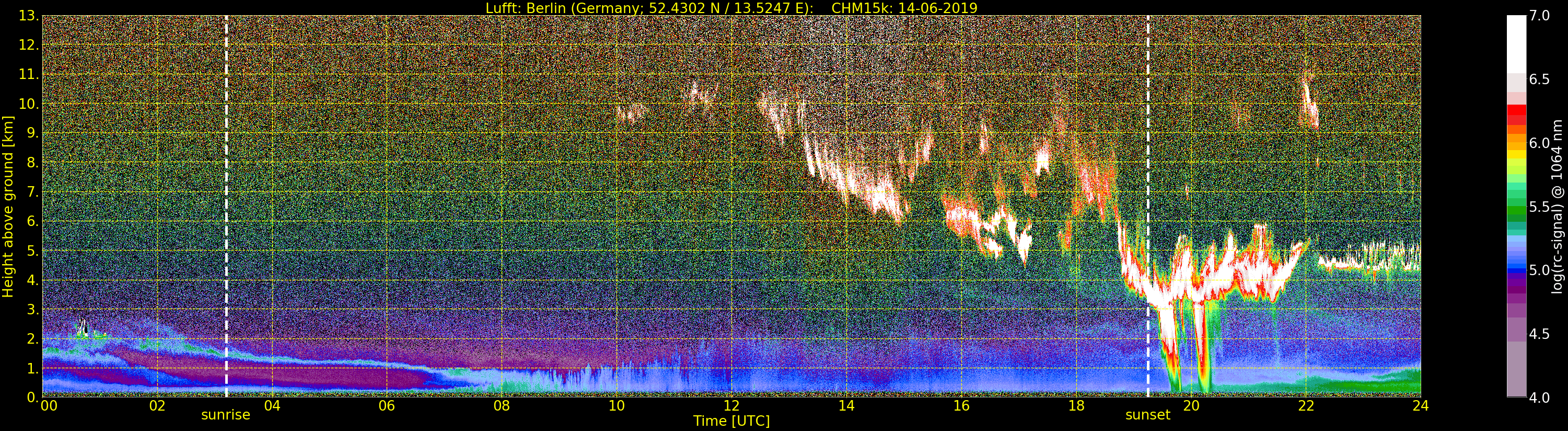
Task: Click the 6.0 tick label on colorbar
Action: pyautogui.click(x=1539, y=143)
